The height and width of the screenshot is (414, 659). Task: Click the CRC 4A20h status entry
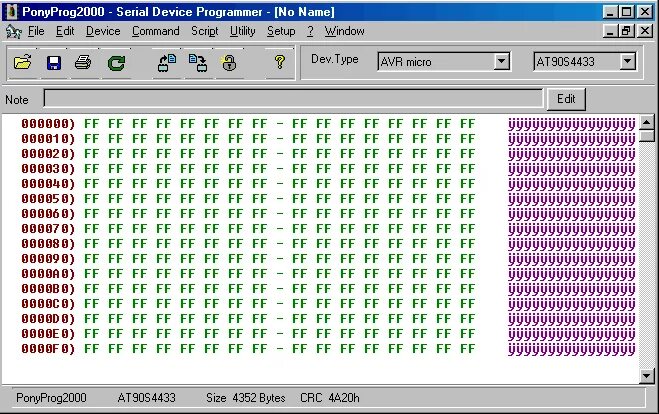click(330, 398)
